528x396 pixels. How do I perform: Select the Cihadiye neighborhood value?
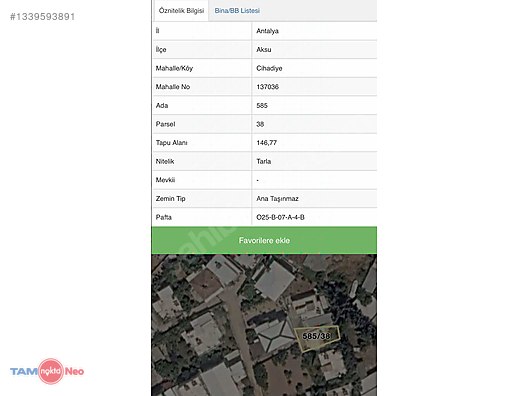[269, 68]
